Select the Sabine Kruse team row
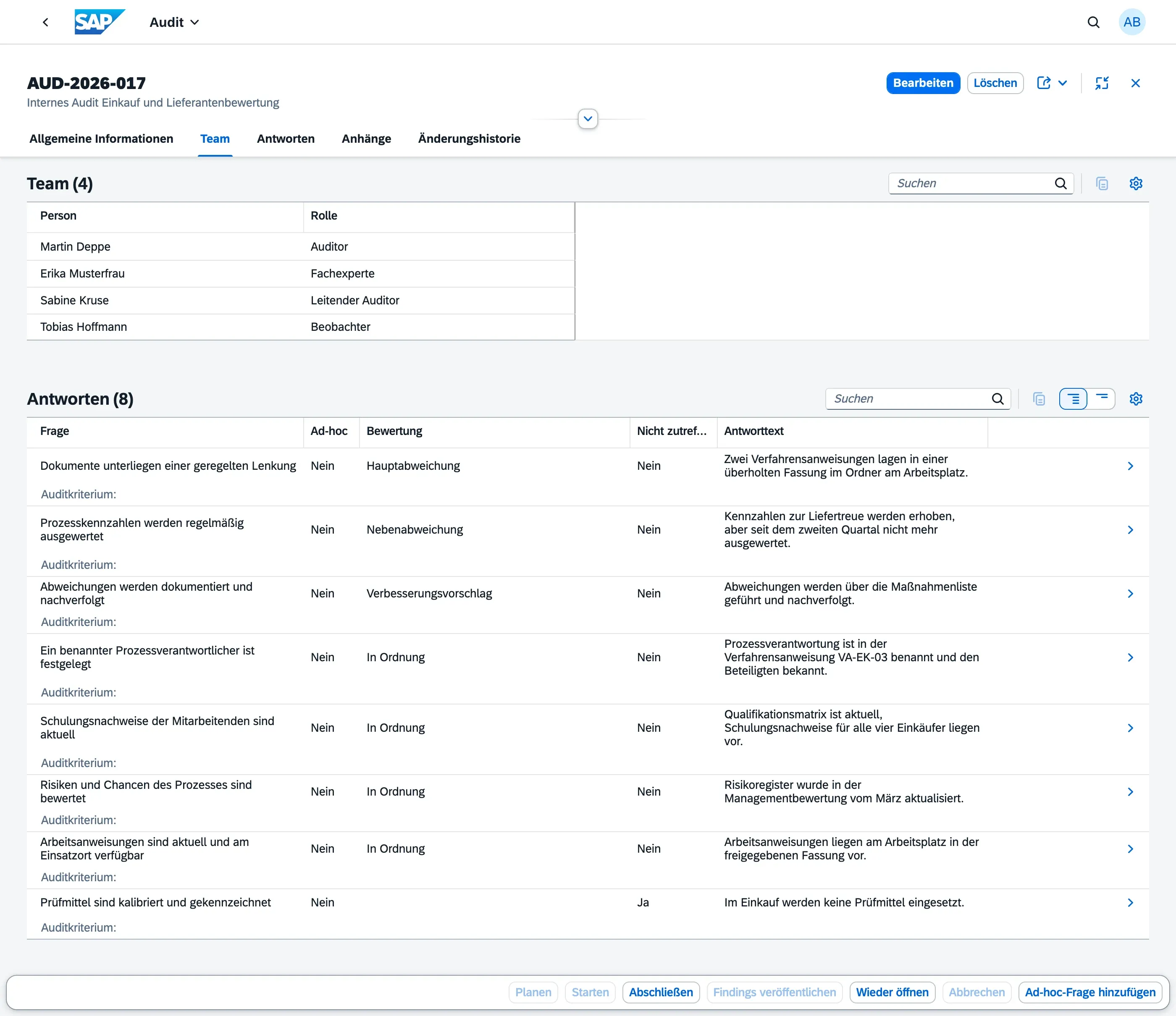1176x1016 pixels. [301, 300]
